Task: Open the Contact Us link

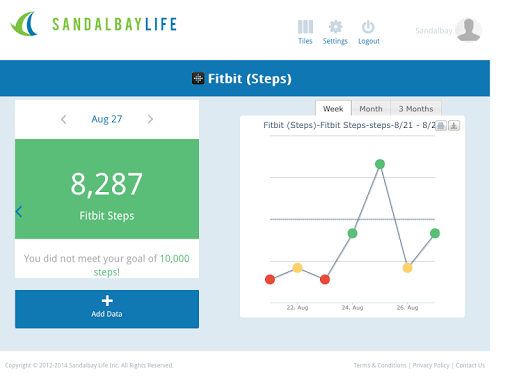Action: tap(470, 365)
